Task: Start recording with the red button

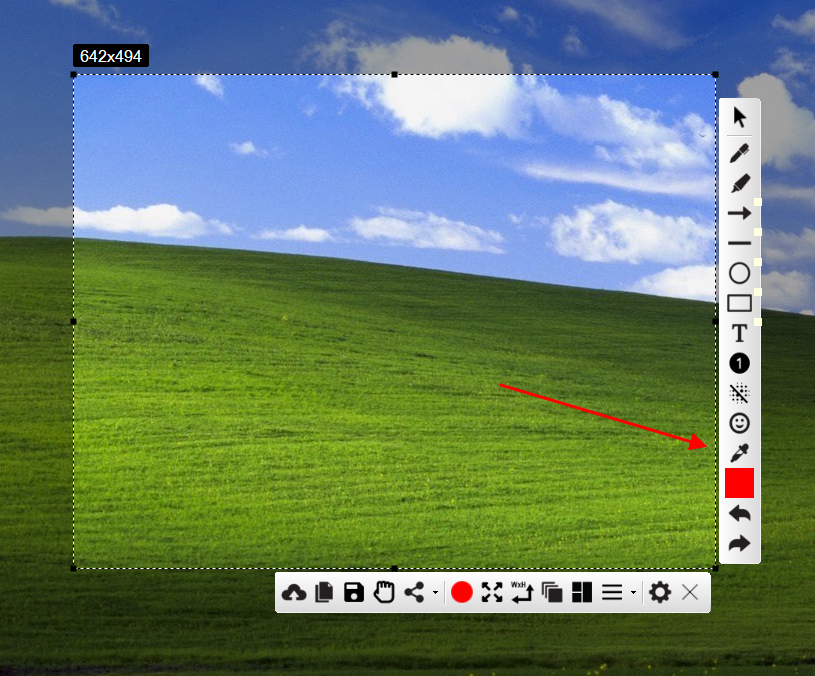Action: click(x=461, y=593)
